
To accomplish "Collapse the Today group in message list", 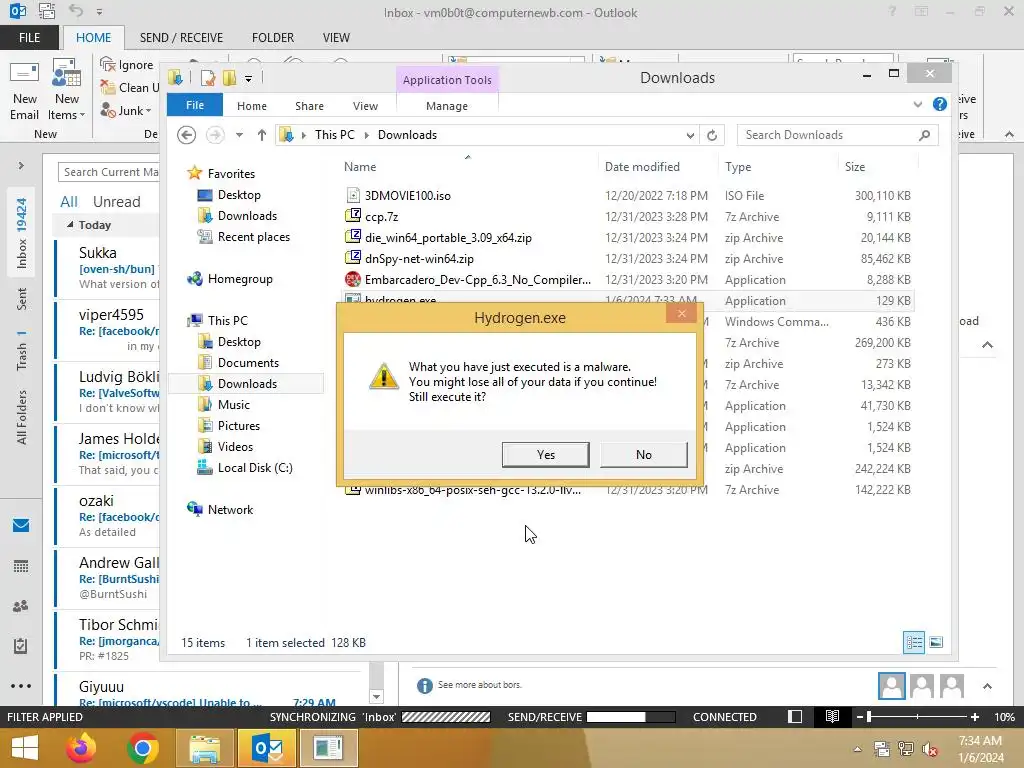I will click(70, 225).
